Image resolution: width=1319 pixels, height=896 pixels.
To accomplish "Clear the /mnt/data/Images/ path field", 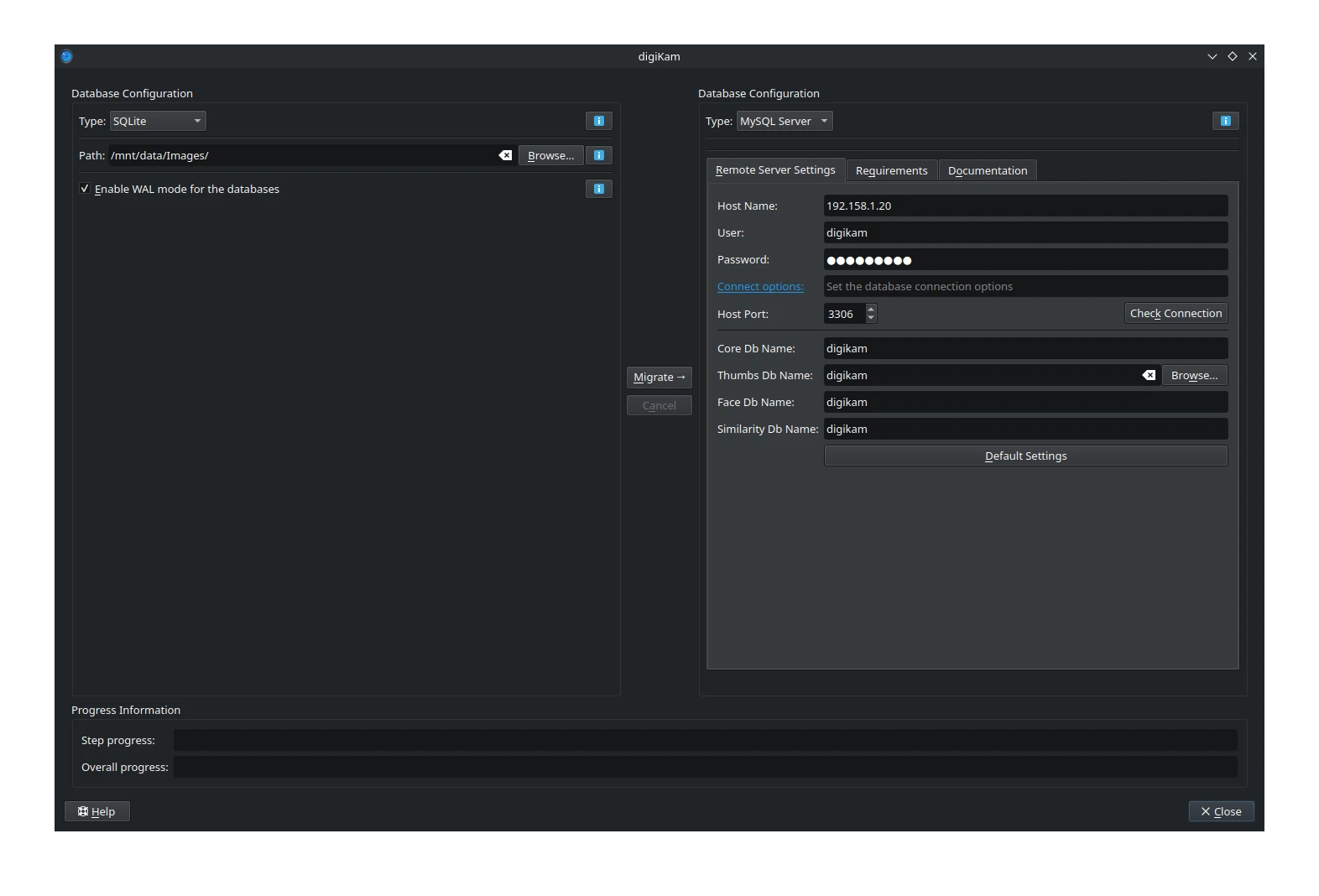I will coord(505,155).
